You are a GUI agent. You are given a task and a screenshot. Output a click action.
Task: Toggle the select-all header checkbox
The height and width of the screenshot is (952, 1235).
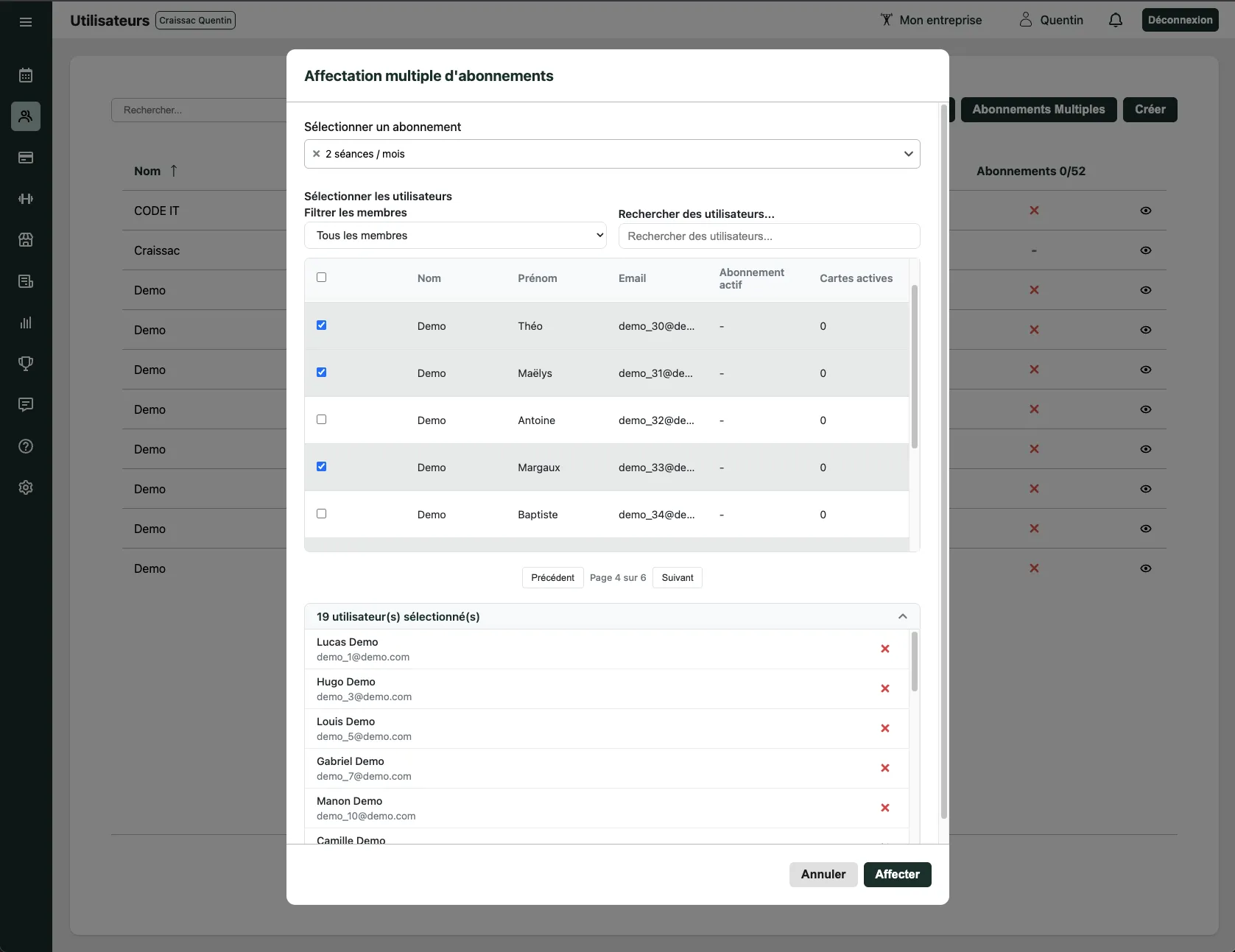tap(322, 278)
